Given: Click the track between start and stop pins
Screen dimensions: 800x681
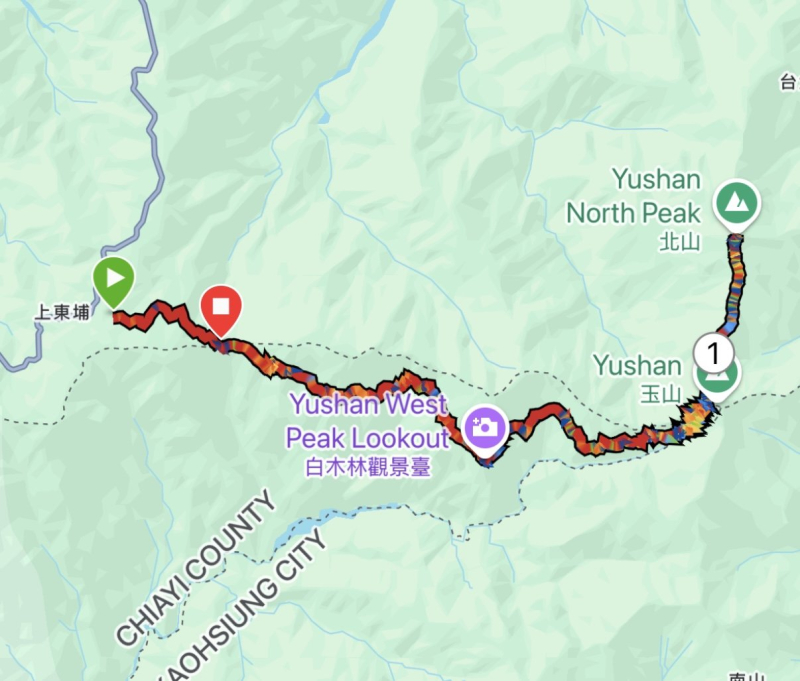Looking at the screenshot, I should [168, 314].
